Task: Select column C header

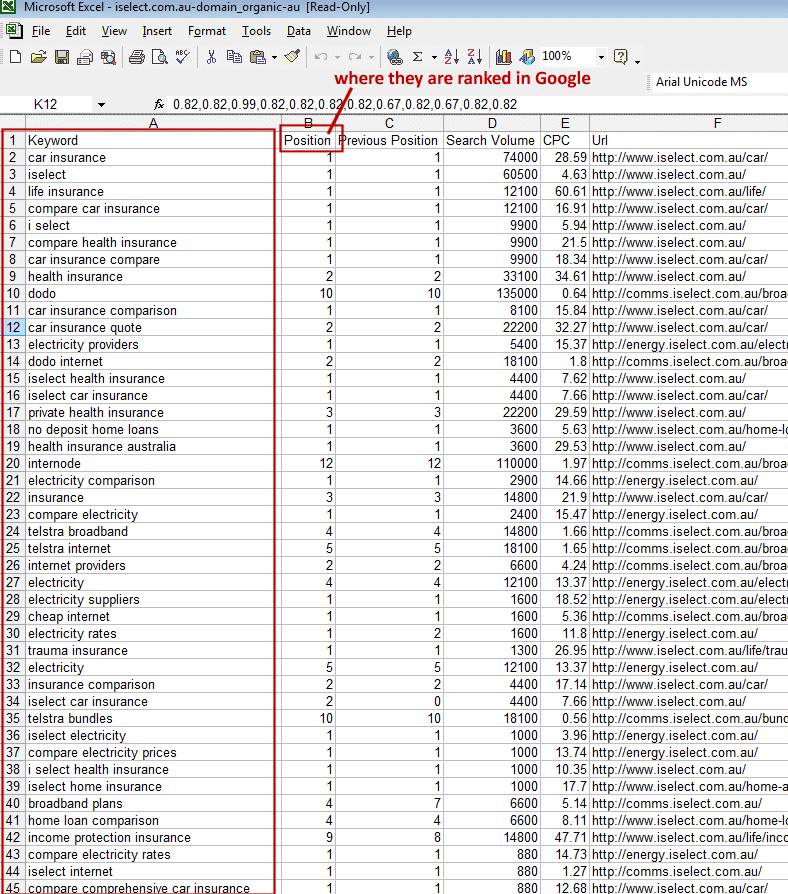Action: tap(389, 123)
